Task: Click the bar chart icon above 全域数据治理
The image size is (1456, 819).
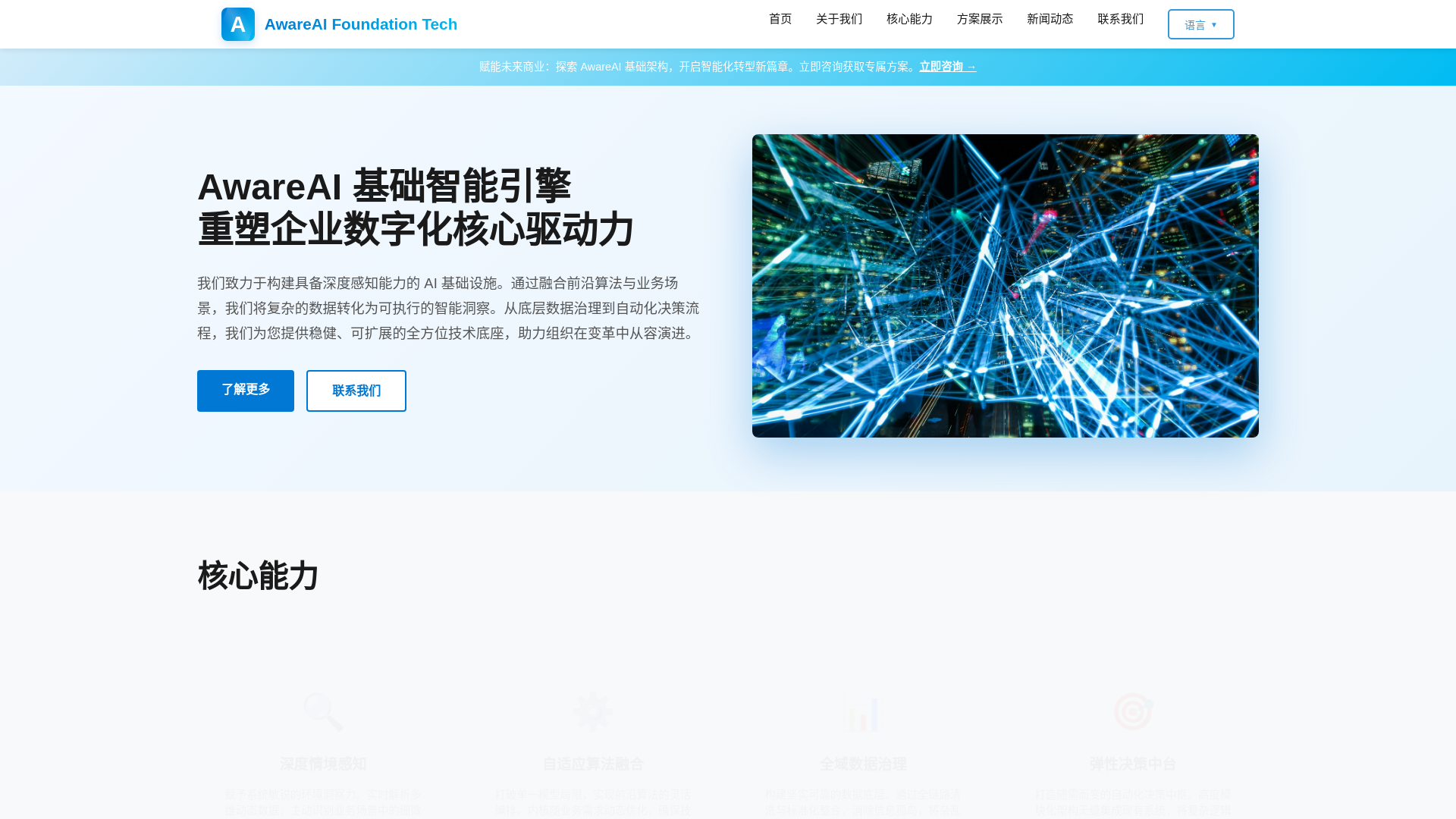Action: coord(863,712)
